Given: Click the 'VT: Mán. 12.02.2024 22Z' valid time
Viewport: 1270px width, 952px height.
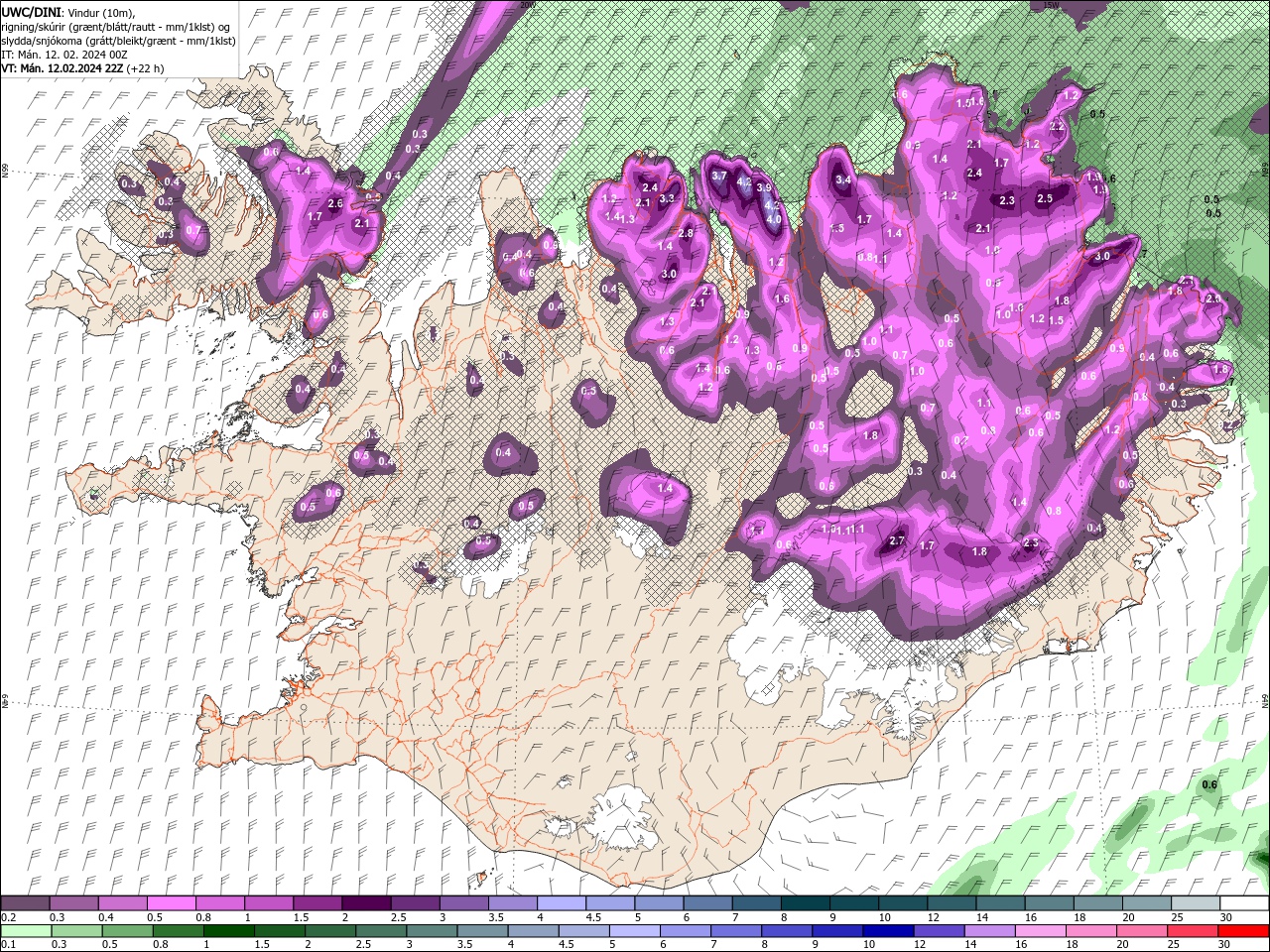Looking at the screenshot, I should pos(63,67).
